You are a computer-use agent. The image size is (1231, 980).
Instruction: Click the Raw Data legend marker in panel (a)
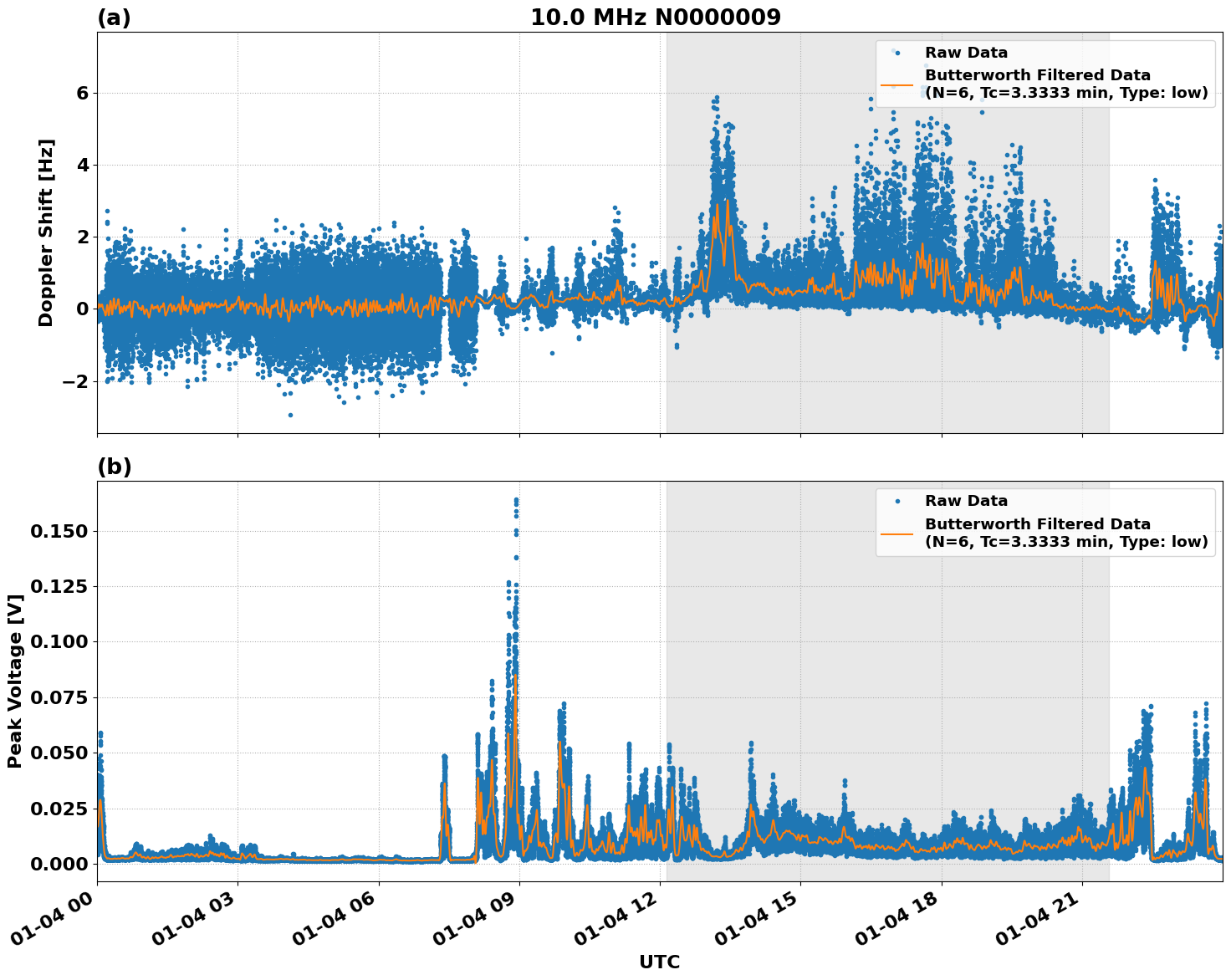(x=896, y=52)
